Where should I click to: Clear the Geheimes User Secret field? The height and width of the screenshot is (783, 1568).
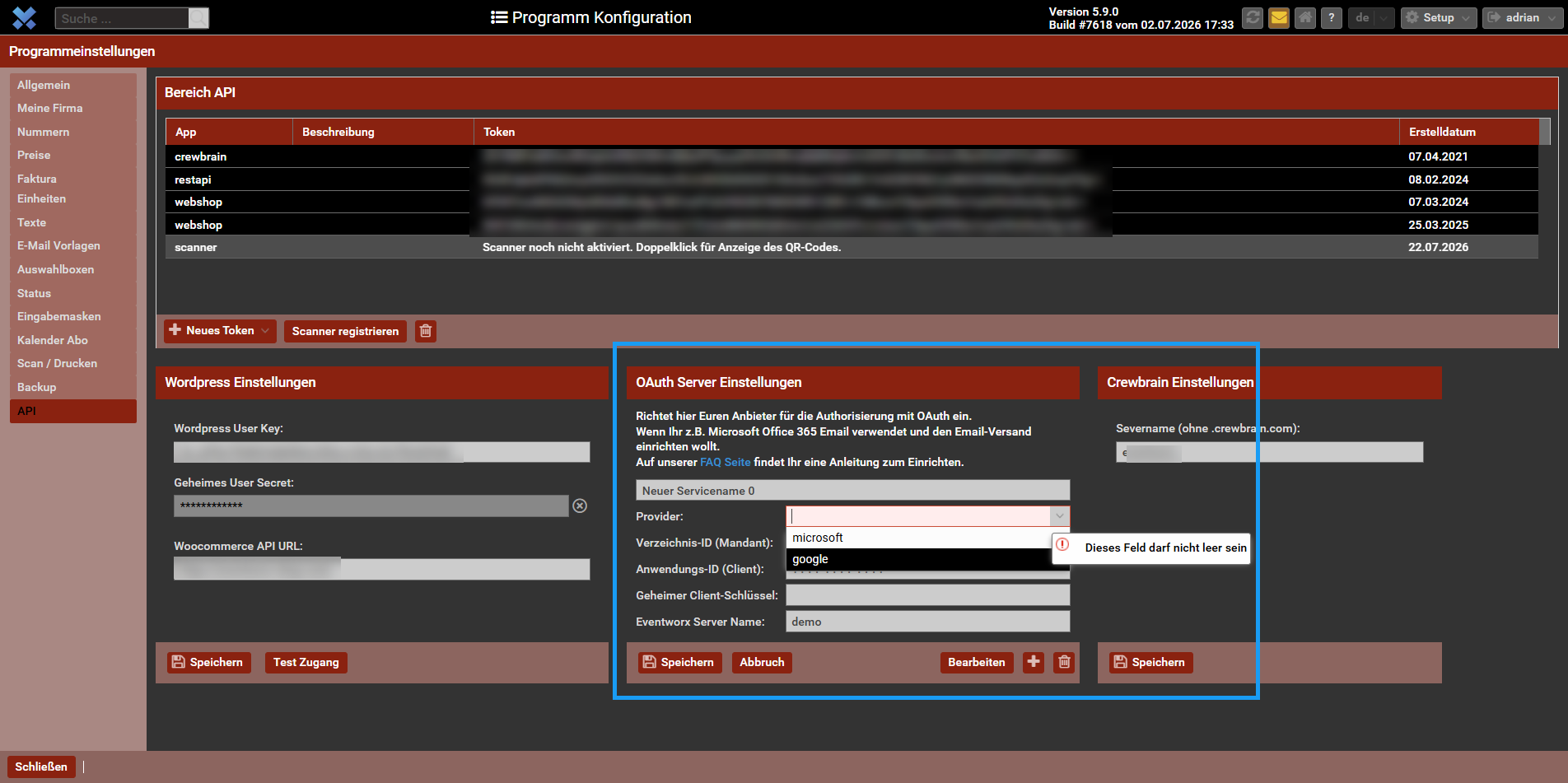pos(580,506)
